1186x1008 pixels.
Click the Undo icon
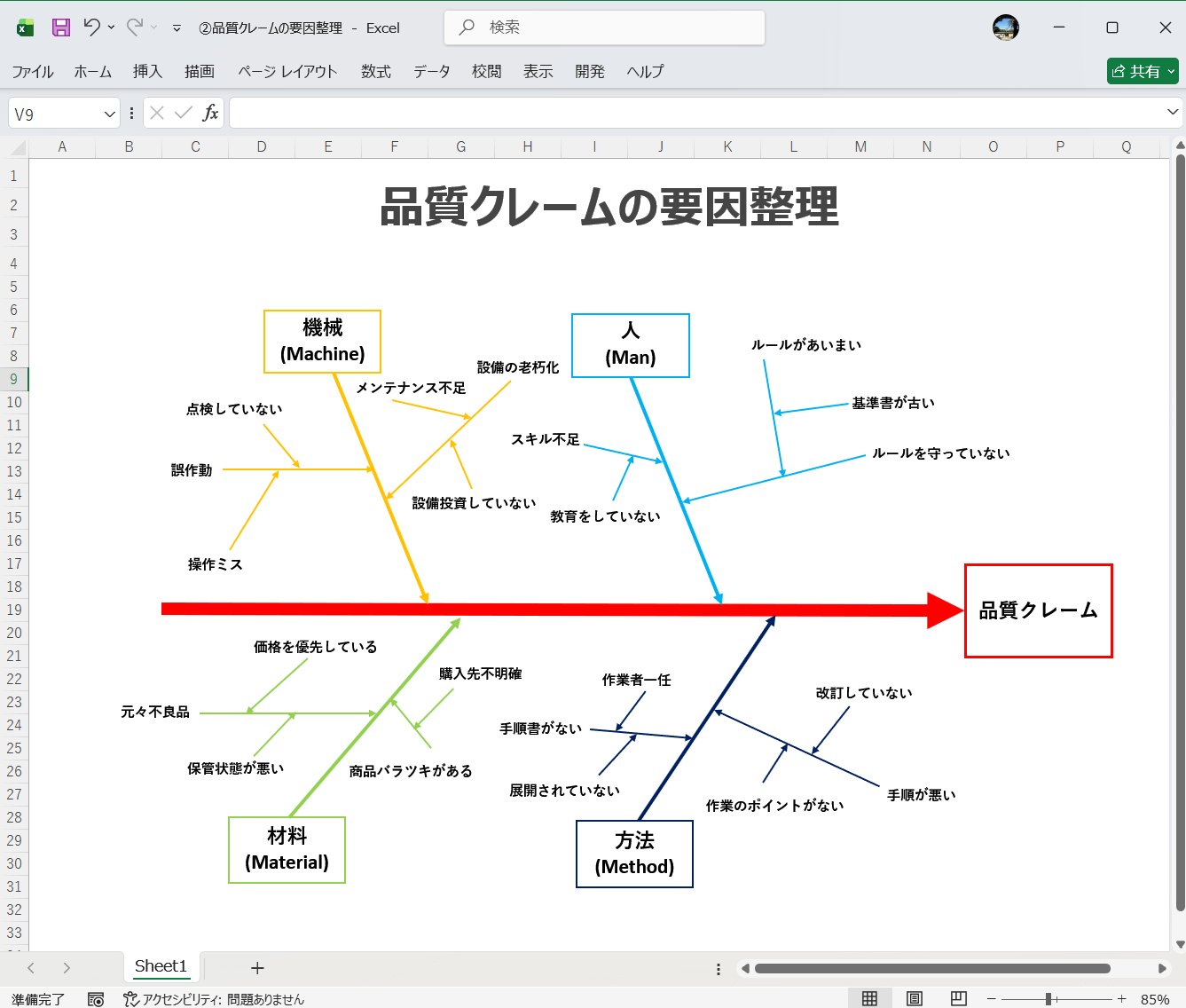click(94, 28)
